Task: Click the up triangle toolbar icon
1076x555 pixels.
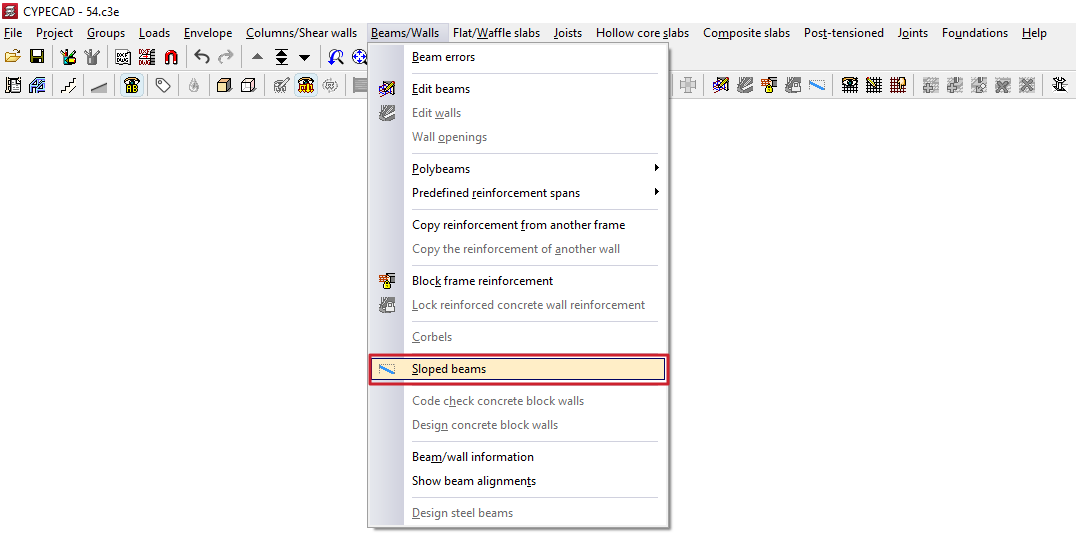Action: pos(257,58)
